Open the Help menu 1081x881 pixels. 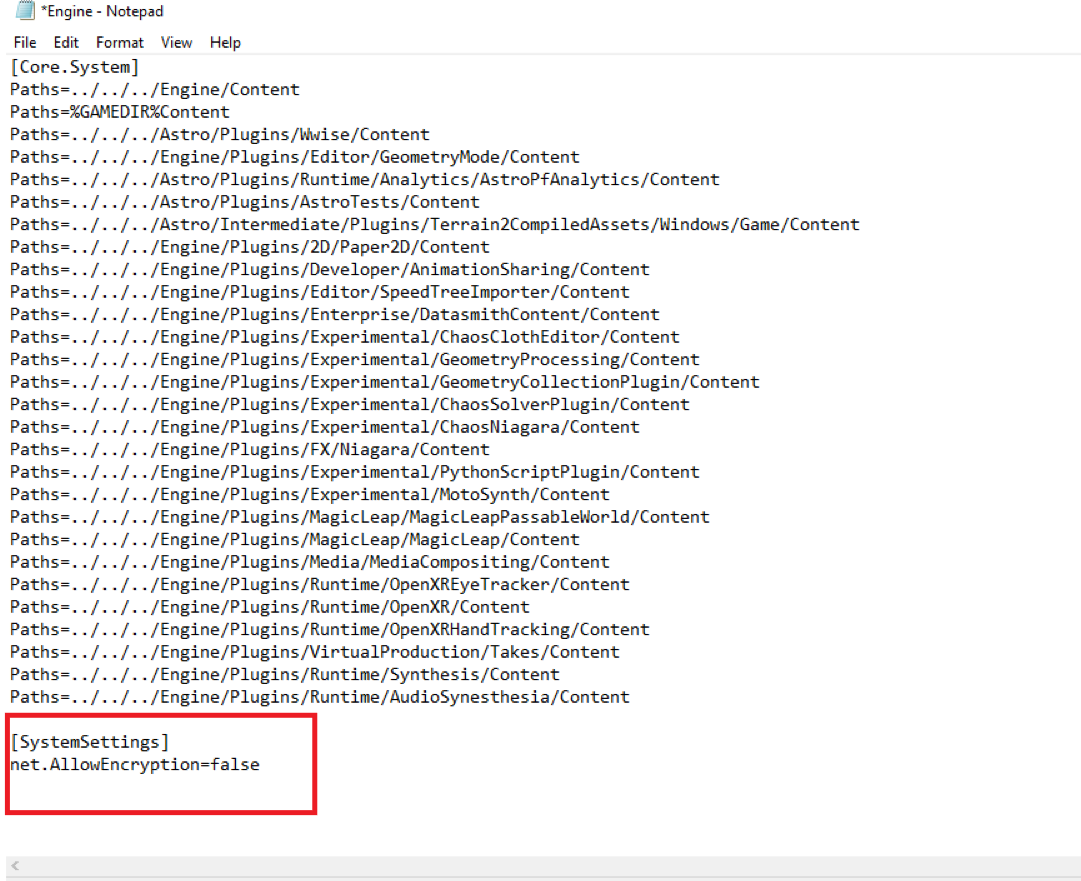pos(225,42)
